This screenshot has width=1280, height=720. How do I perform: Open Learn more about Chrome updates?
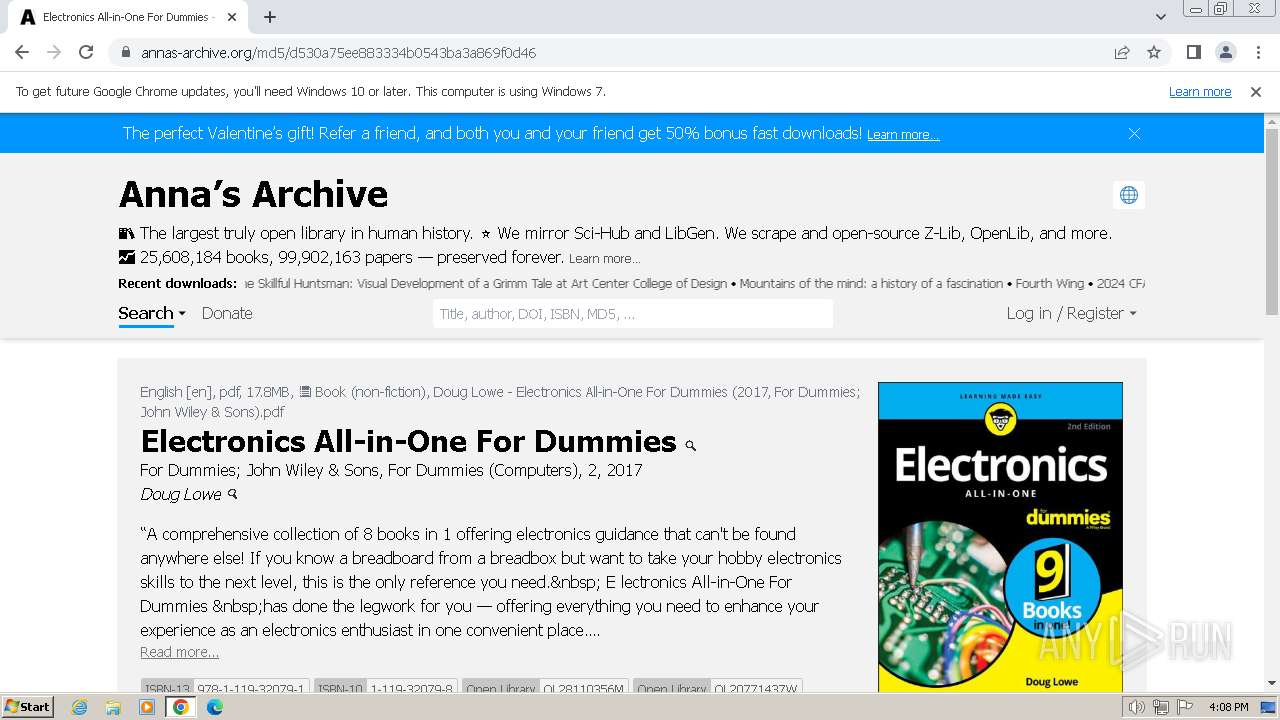click(1200, 91)
